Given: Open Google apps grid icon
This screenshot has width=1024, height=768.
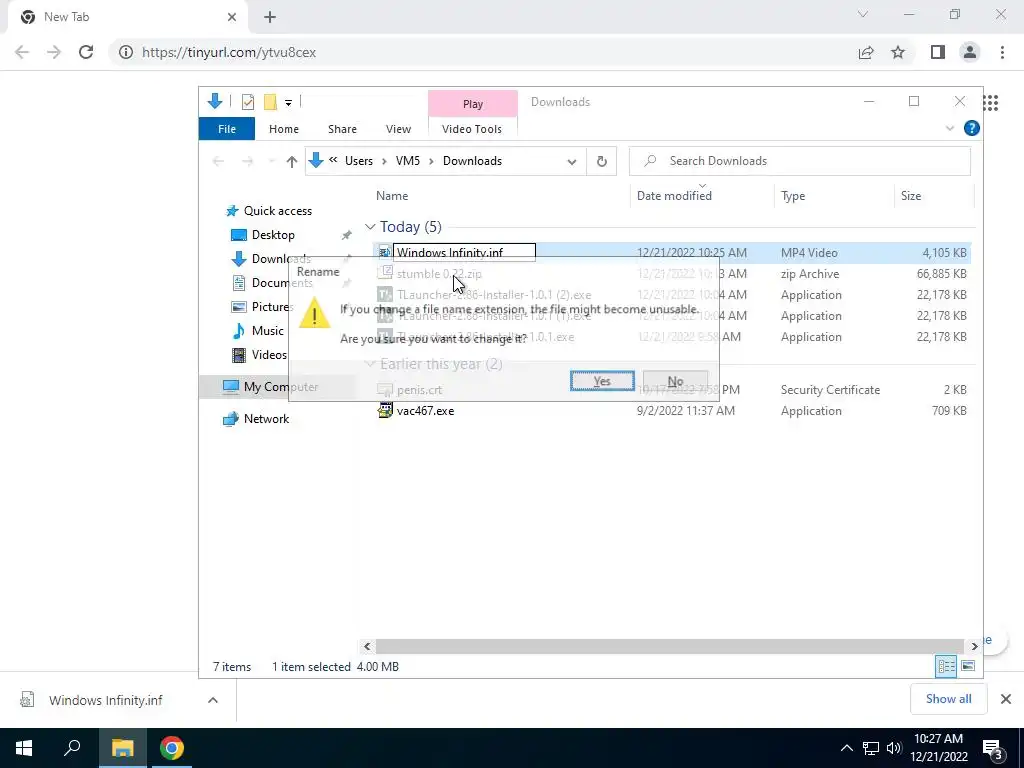Looking at the screenshot, I should pyautogui.click(x=991, y=103).
